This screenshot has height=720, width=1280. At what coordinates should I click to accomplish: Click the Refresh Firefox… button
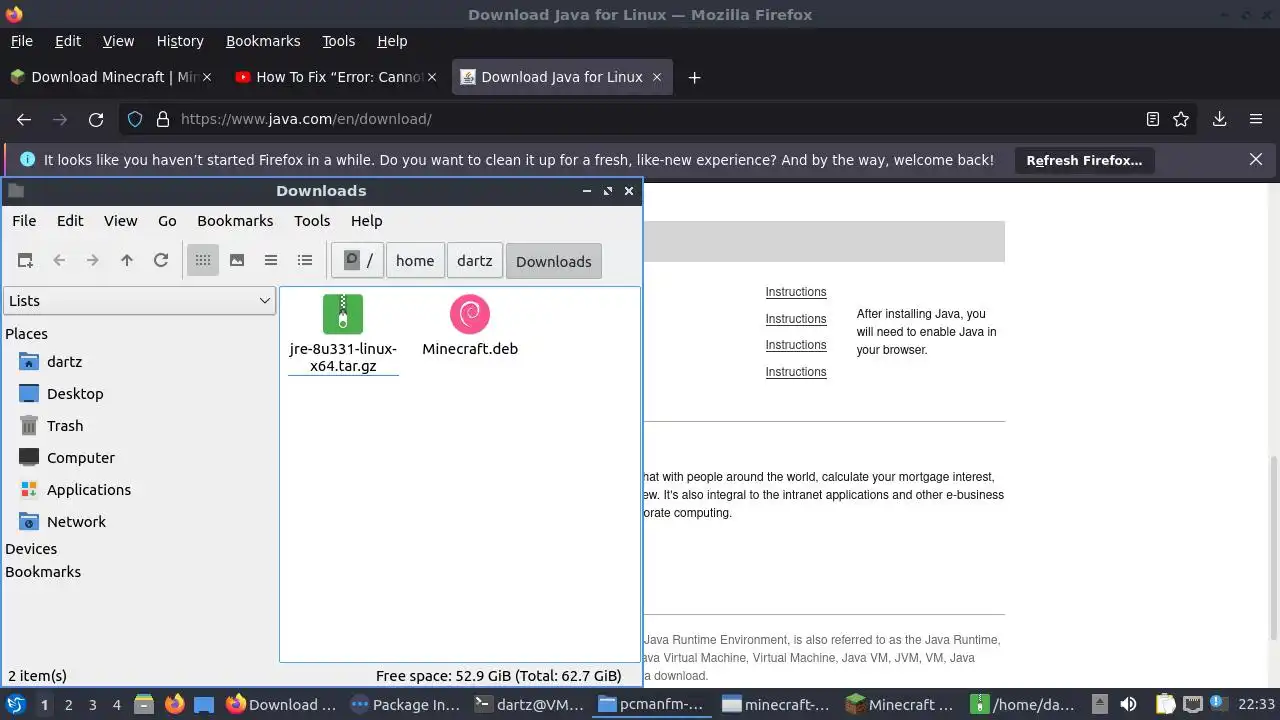(1084, 160)
